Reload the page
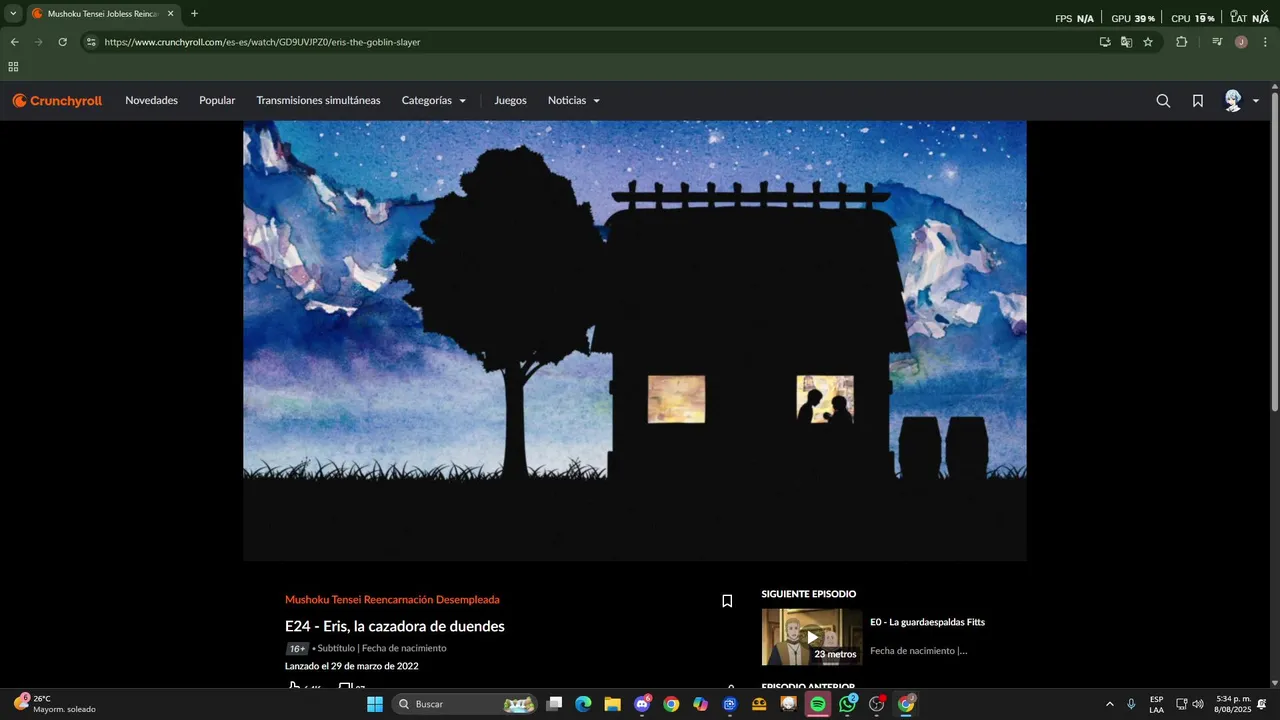The image size is (1280, 720). (62, 42)
